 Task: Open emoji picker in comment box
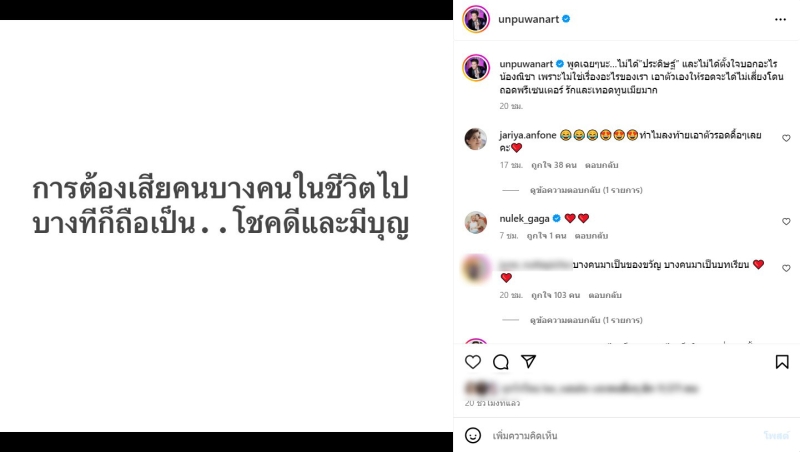473,435
